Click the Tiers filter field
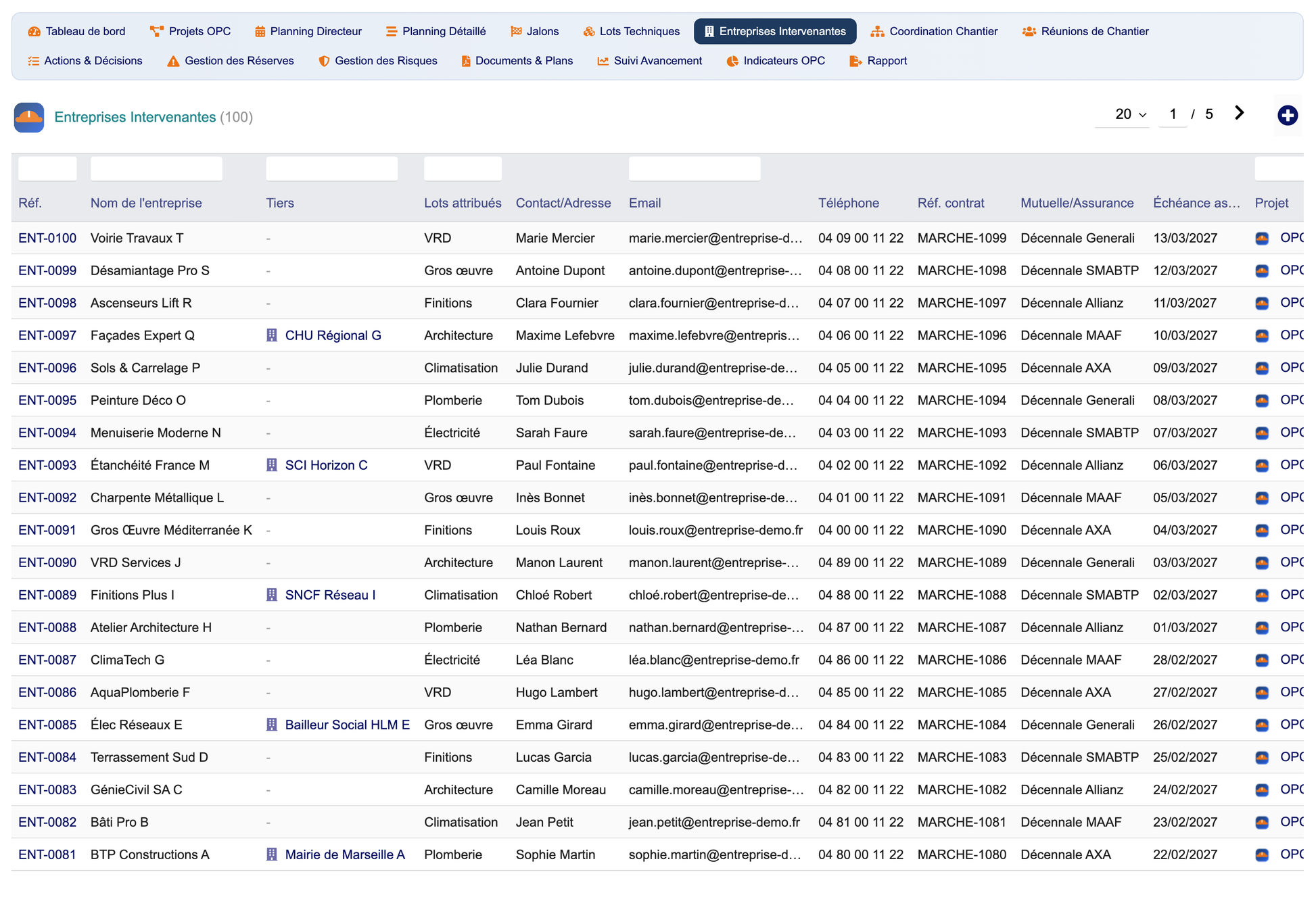Screen dimensions: 1316x920 point(331,168)
